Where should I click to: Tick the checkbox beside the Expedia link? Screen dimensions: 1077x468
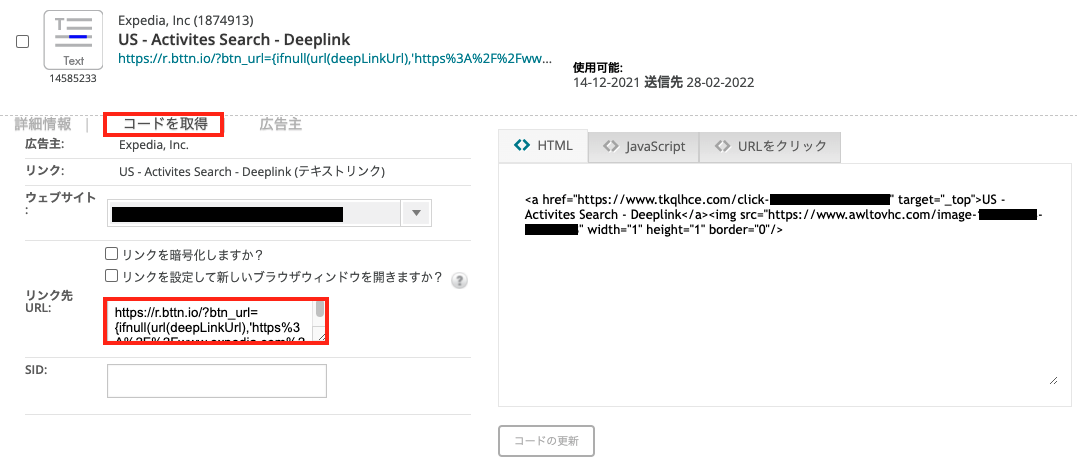point(23,41)
